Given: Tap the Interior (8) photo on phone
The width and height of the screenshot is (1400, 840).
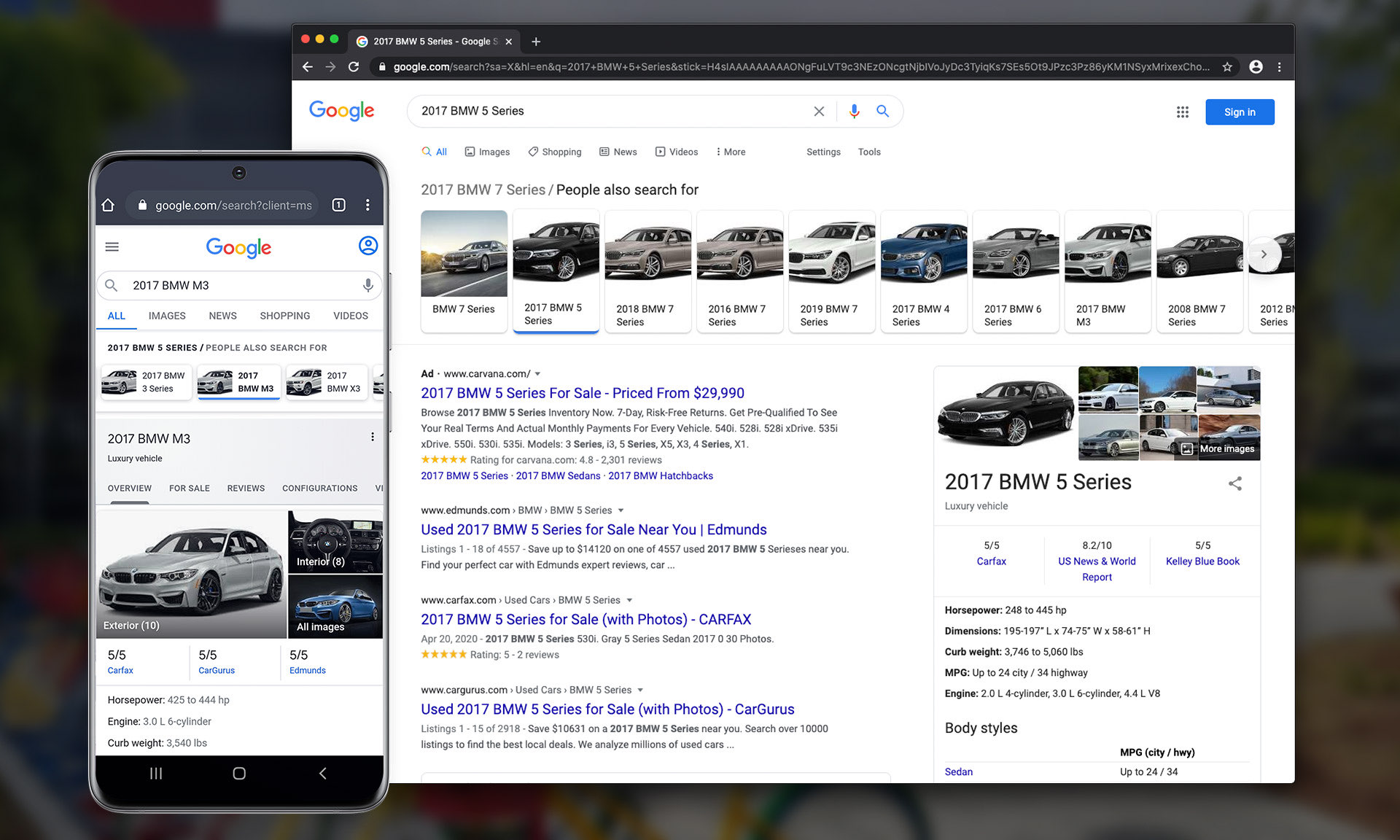Looking at the screenshot, I should pos(335,541).
